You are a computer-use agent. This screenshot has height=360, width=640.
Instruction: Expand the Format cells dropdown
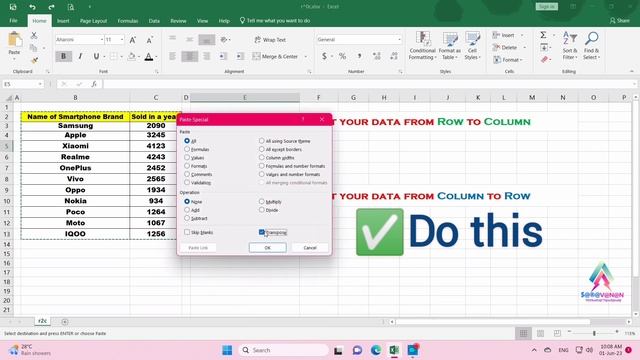point(521,60)
